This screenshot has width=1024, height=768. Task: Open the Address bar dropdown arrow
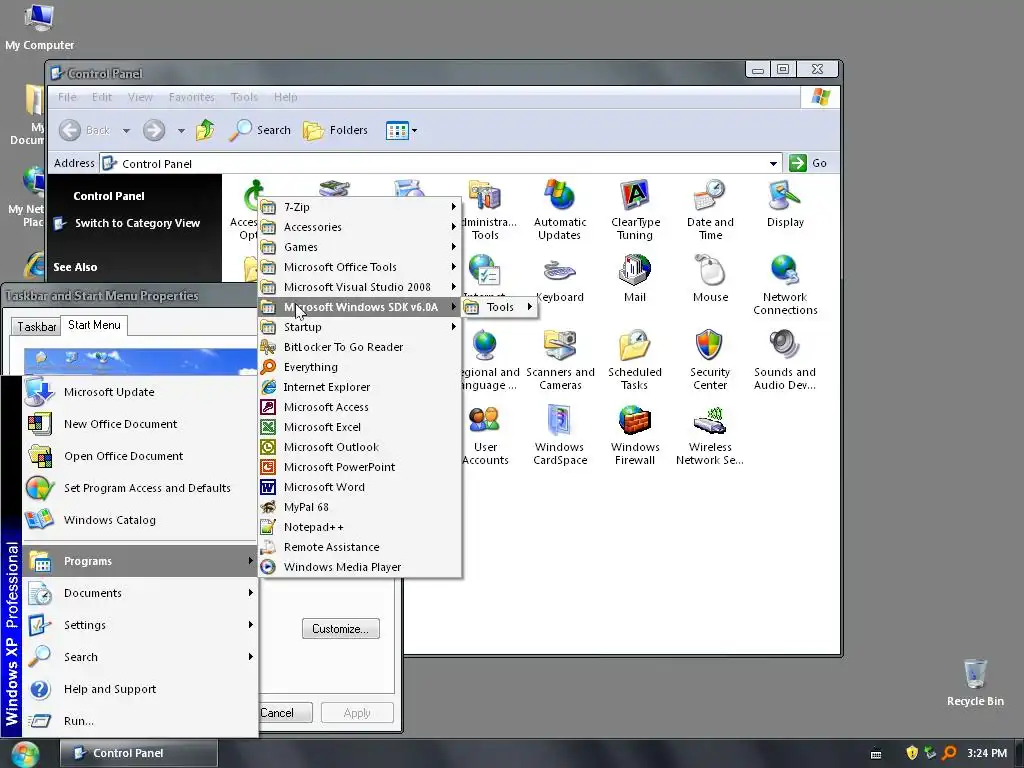point(773,163)
